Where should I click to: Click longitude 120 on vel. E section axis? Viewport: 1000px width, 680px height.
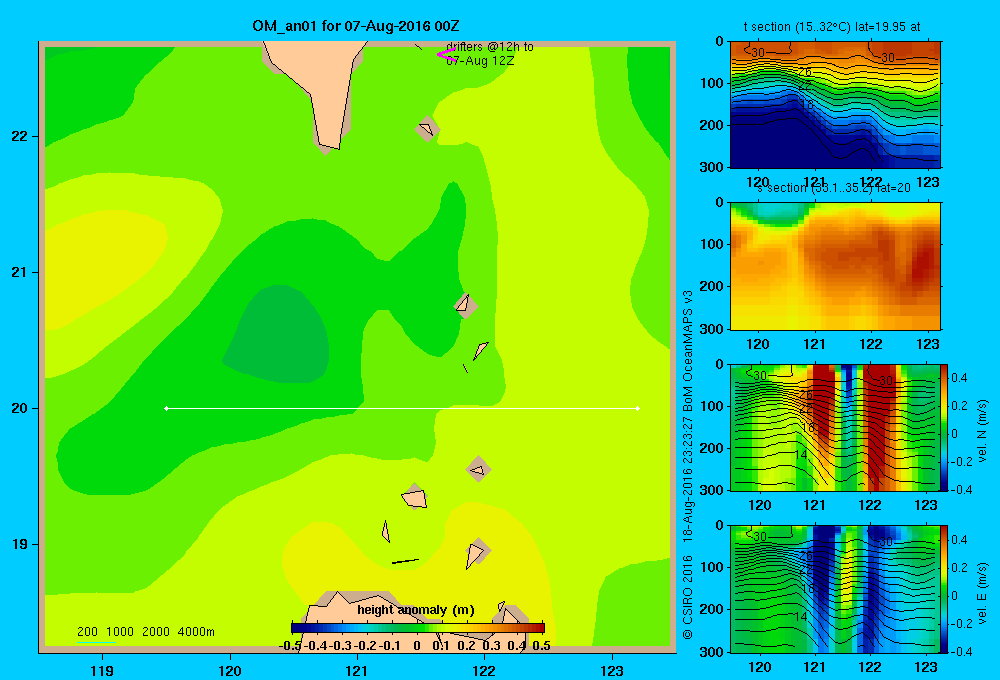[x=759, y=667]
